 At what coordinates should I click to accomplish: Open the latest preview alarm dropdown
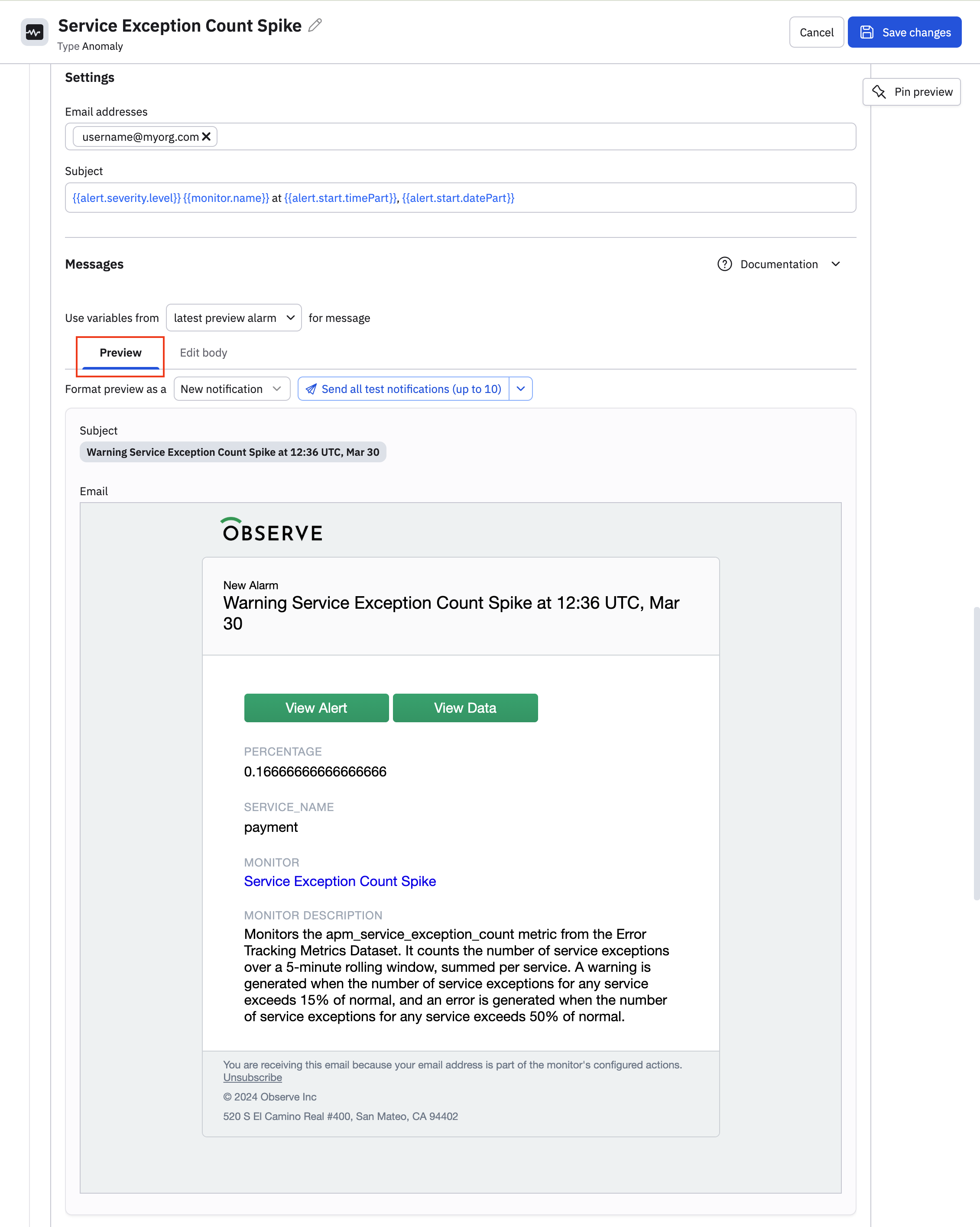tap(234, 318)
